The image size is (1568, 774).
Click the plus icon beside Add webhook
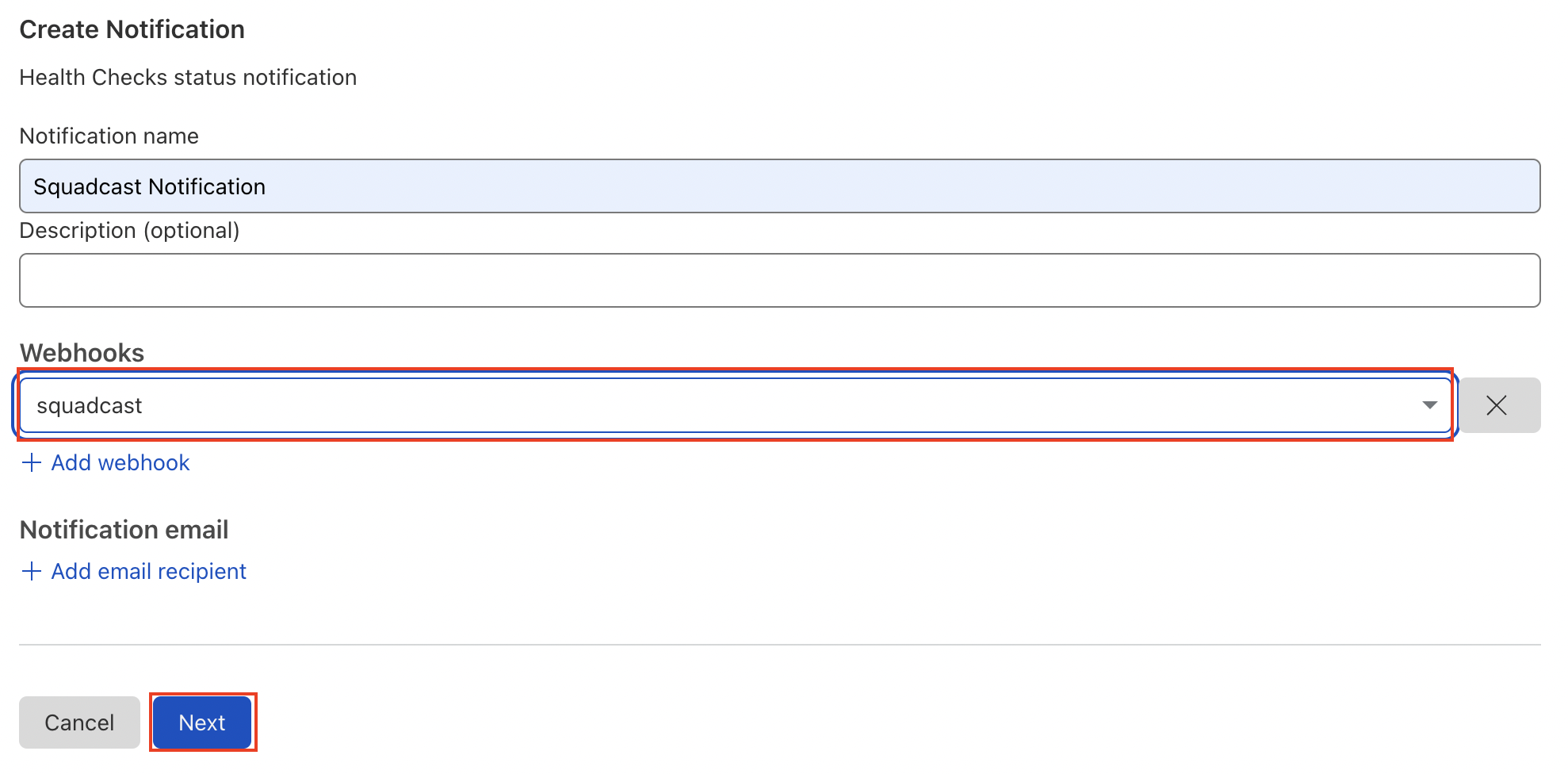click(31, 462)
